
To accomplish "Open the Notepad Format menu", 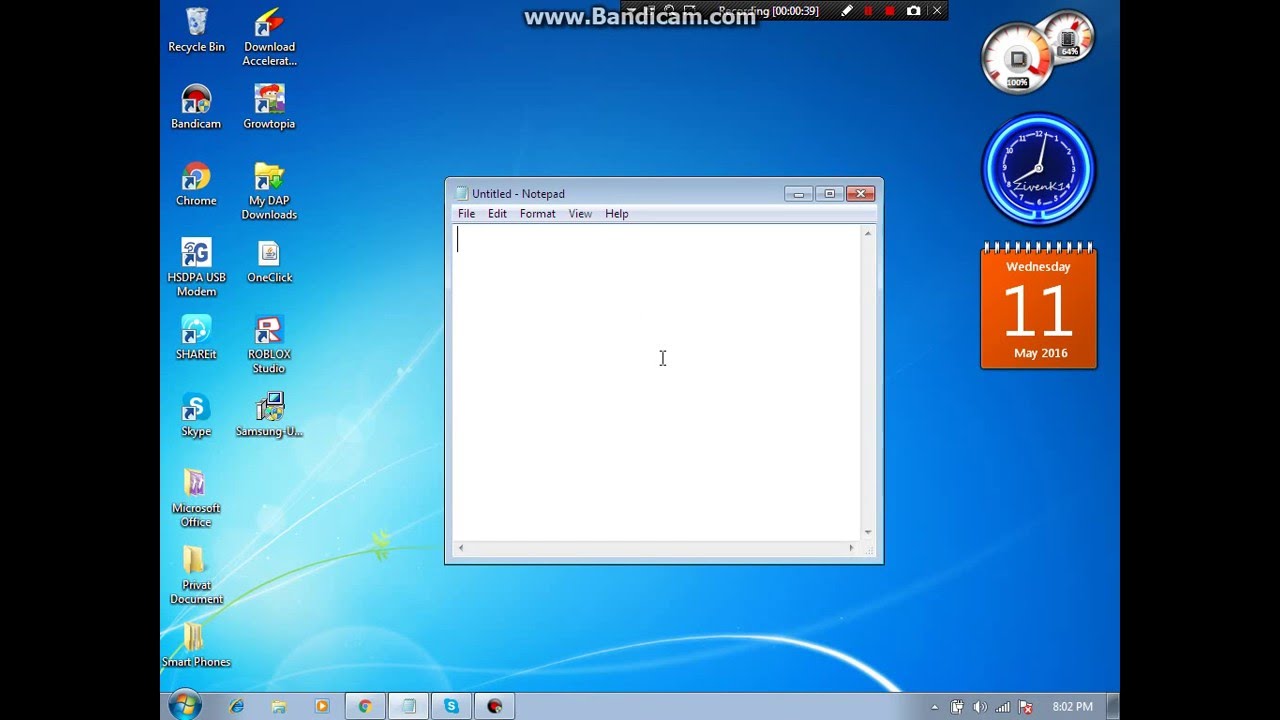I will pos(537,214).
